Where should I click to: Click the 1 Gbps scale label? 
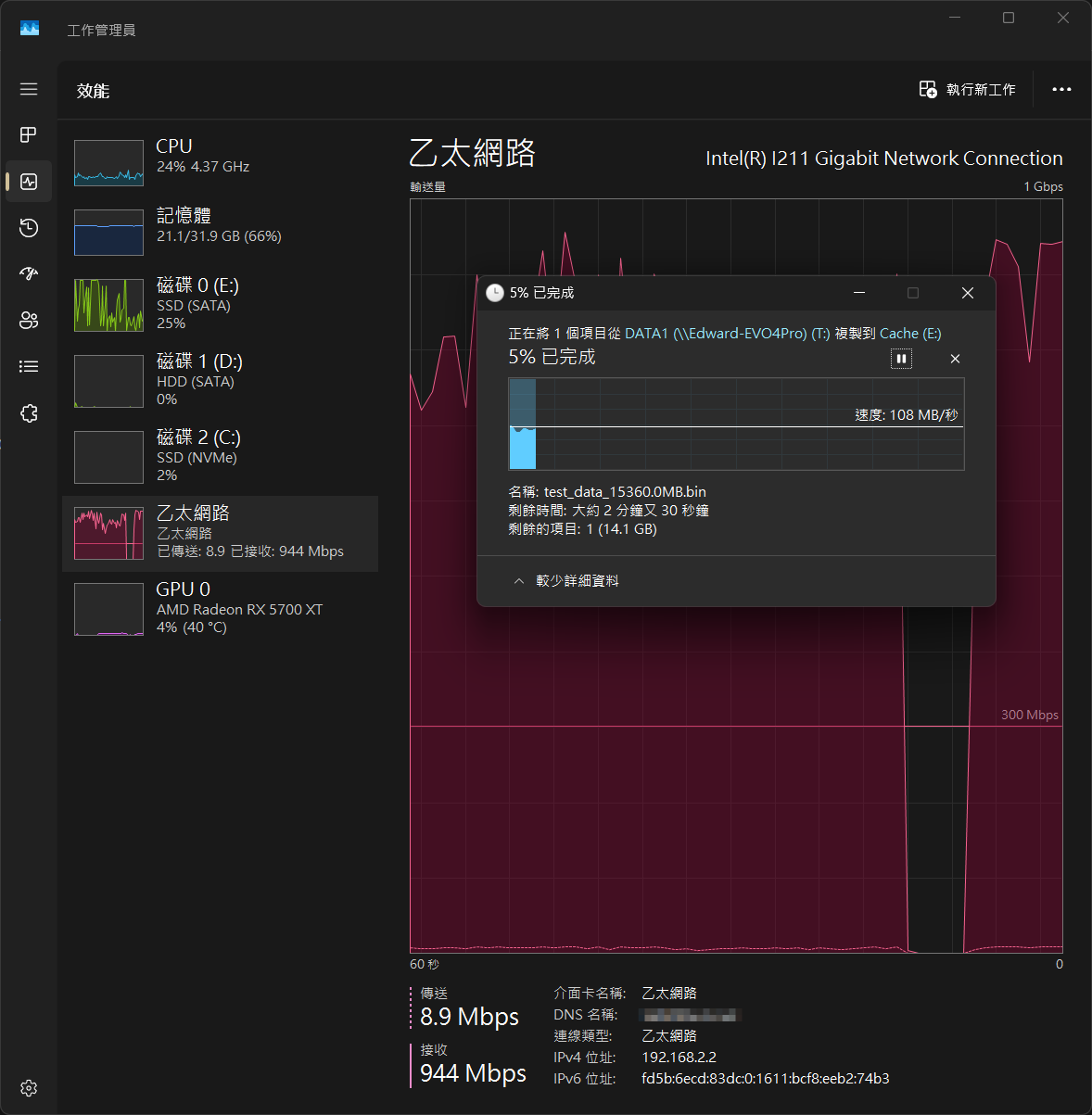[1043, 186]
